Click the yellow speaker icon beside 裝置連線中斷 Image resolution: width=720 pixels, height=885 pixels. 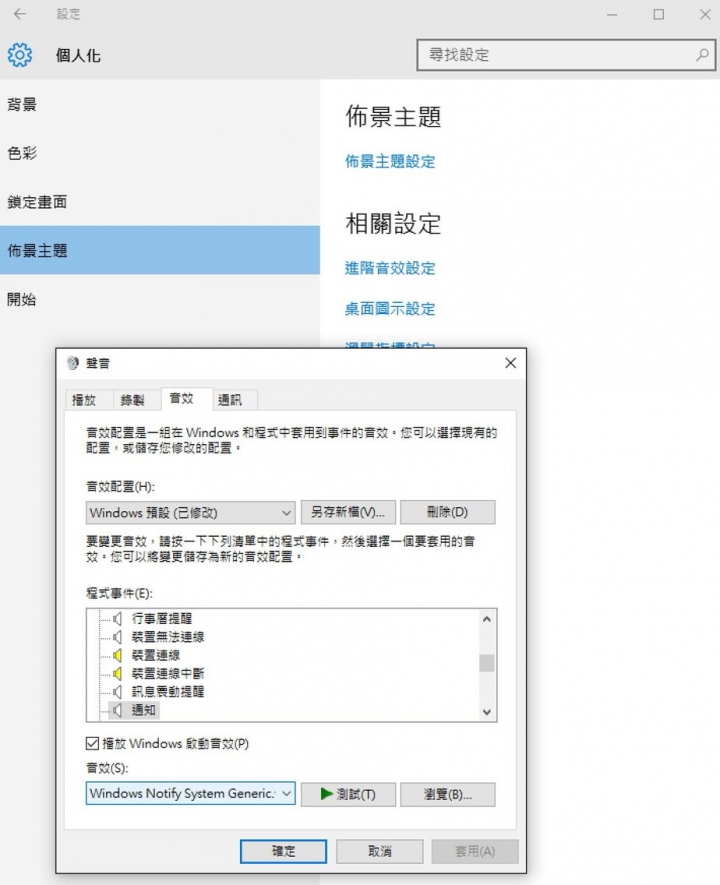(117, 673)
